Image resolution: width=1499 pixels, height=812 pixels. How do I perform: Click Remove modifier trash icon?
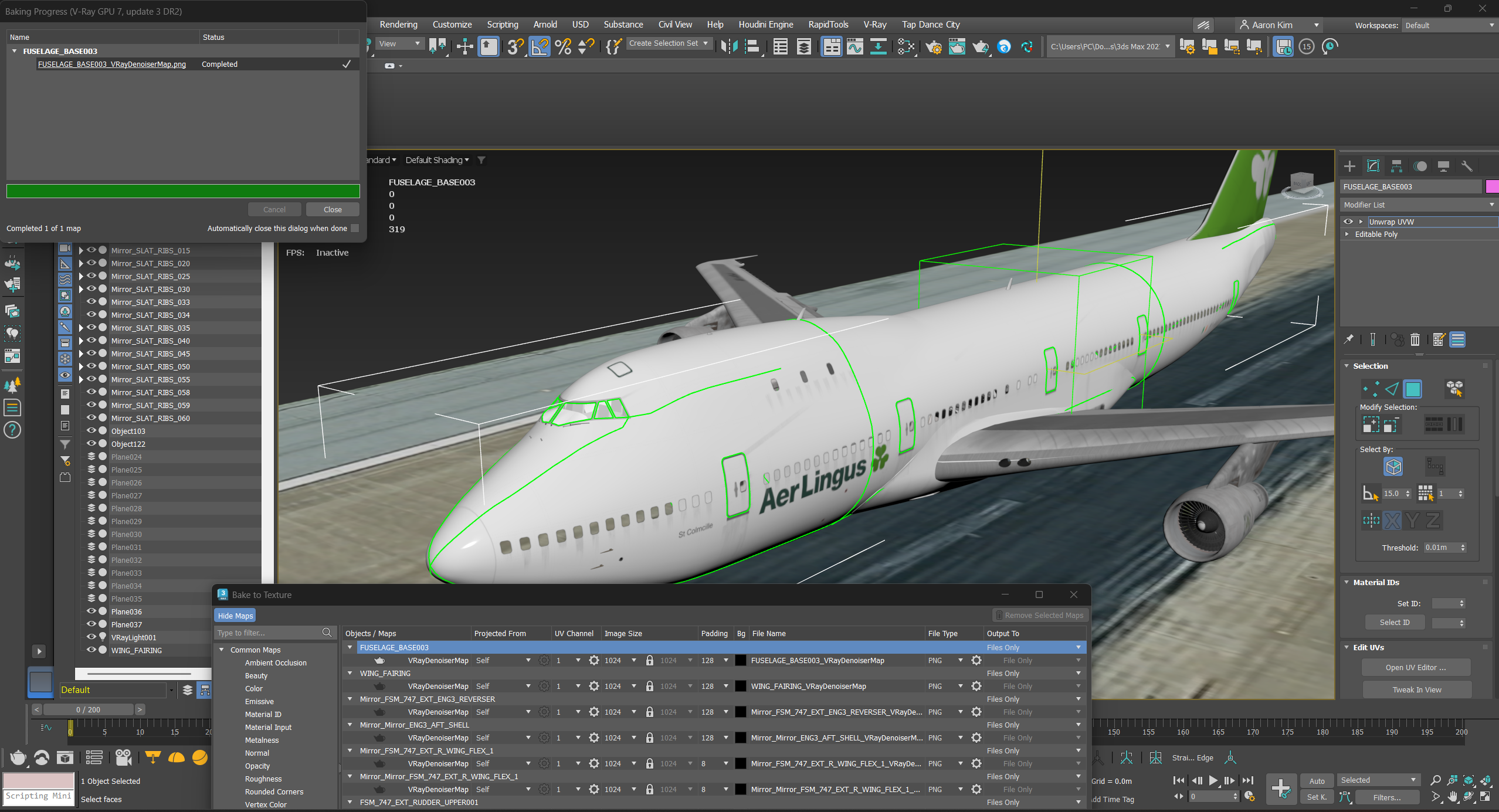tap(1415, 339)
